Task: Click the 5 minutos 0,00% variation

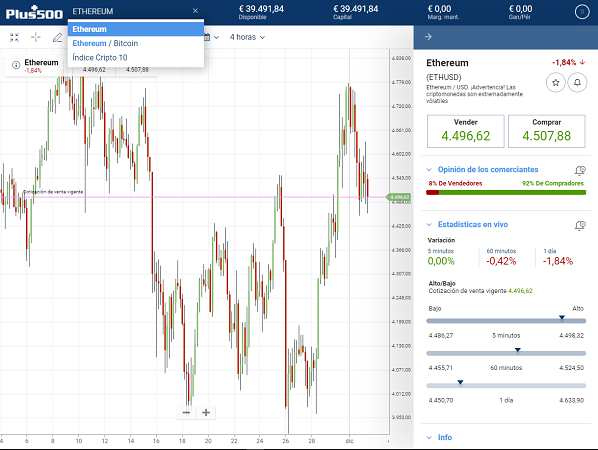Action: [441, 257]
